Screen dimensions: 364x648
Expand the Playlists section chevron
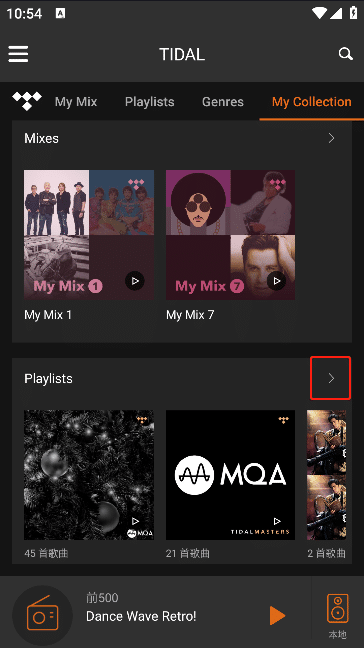(x=331, y=378)
